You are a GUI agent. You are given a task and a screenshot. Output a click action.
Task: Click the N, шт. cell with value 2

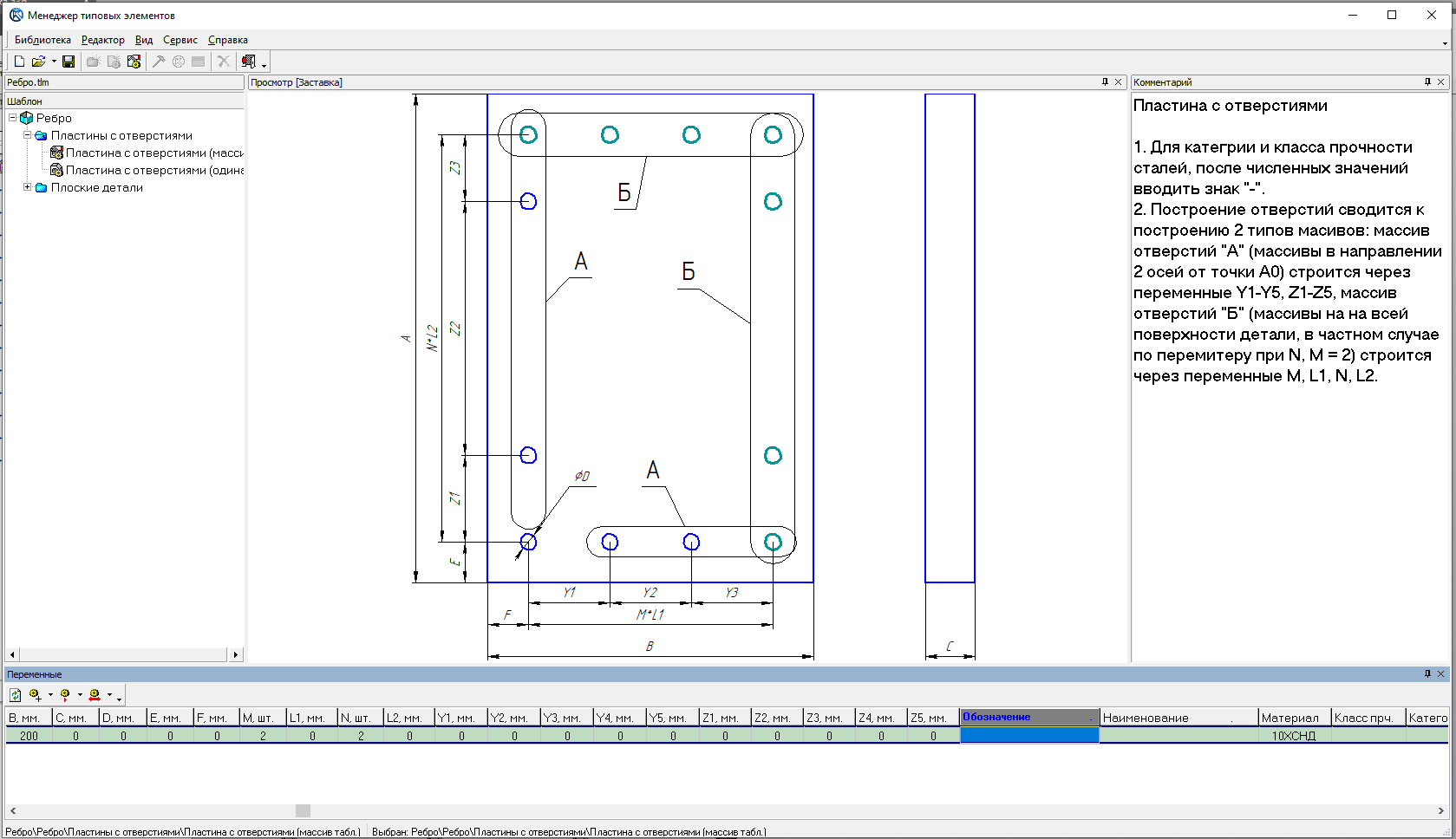[x=361, y=736]
